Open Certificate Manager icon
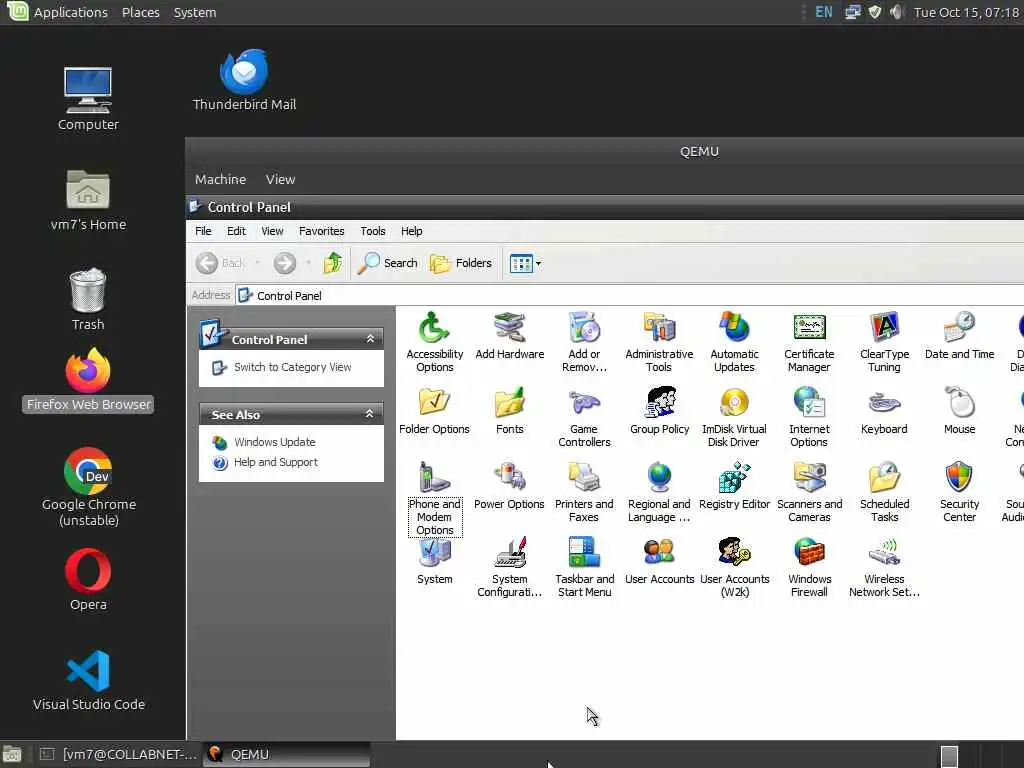The image size is (1024, 768). coord(809,342)
